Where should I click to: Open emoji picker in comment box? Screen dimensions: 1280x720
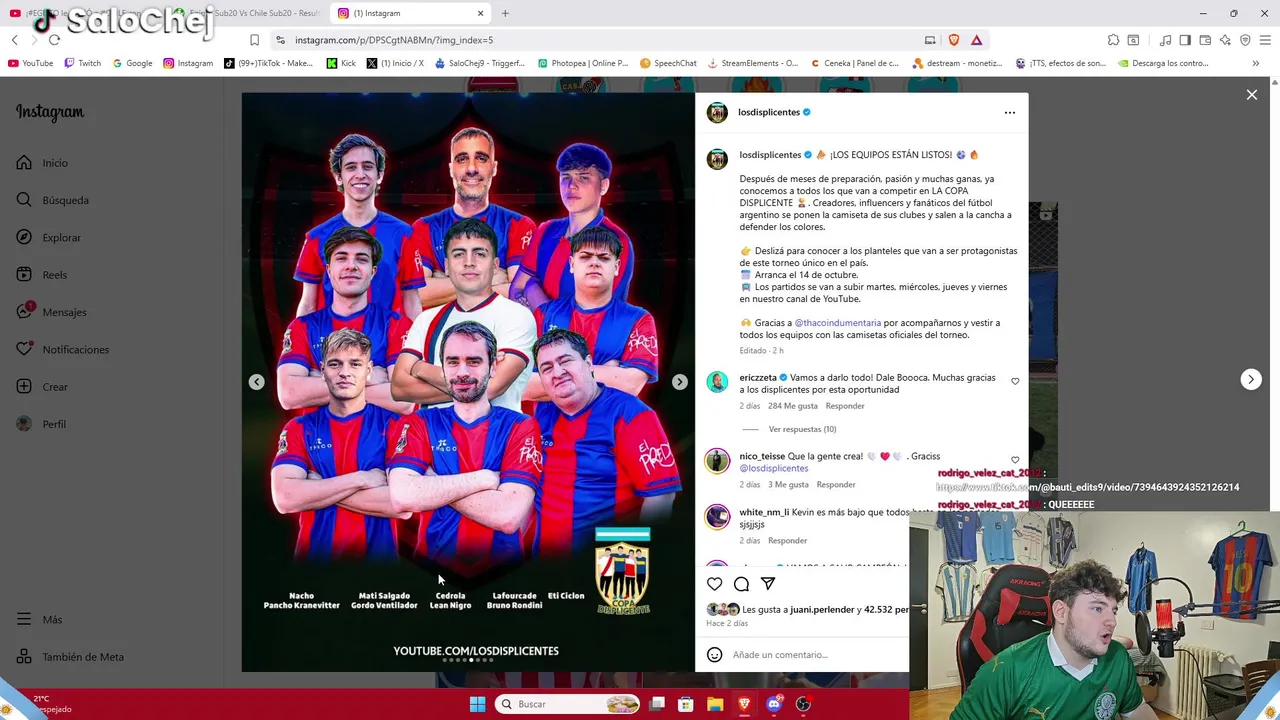714,655
